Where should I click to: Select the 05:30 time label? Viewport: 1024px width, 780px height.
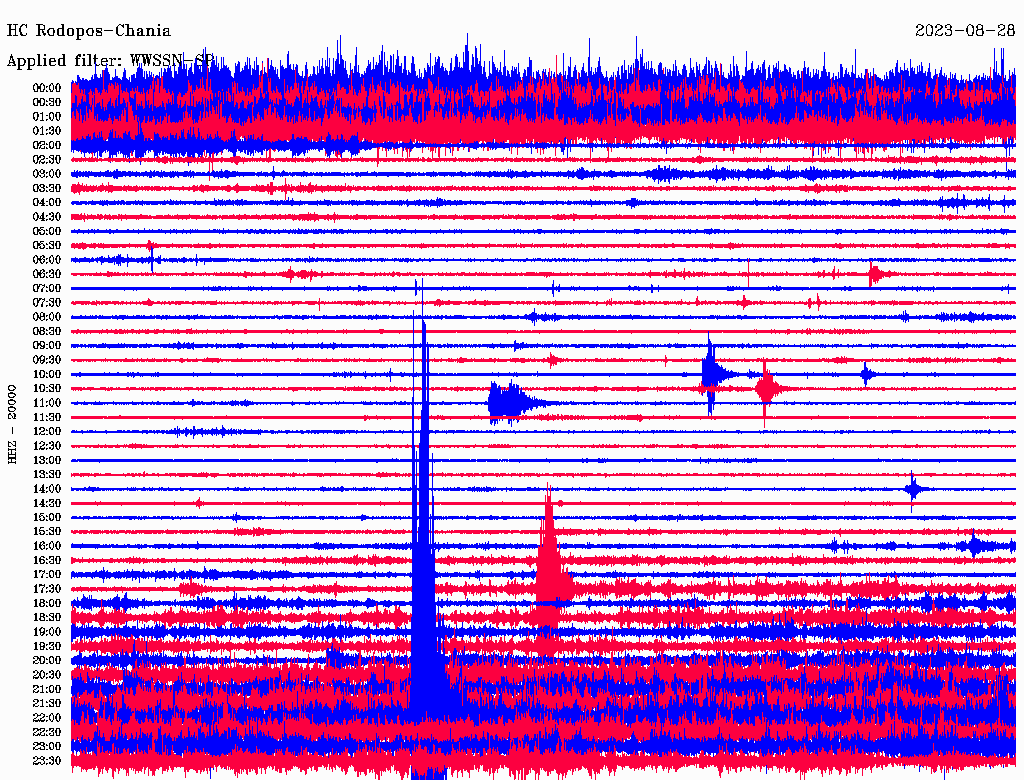tap(47, 245)
